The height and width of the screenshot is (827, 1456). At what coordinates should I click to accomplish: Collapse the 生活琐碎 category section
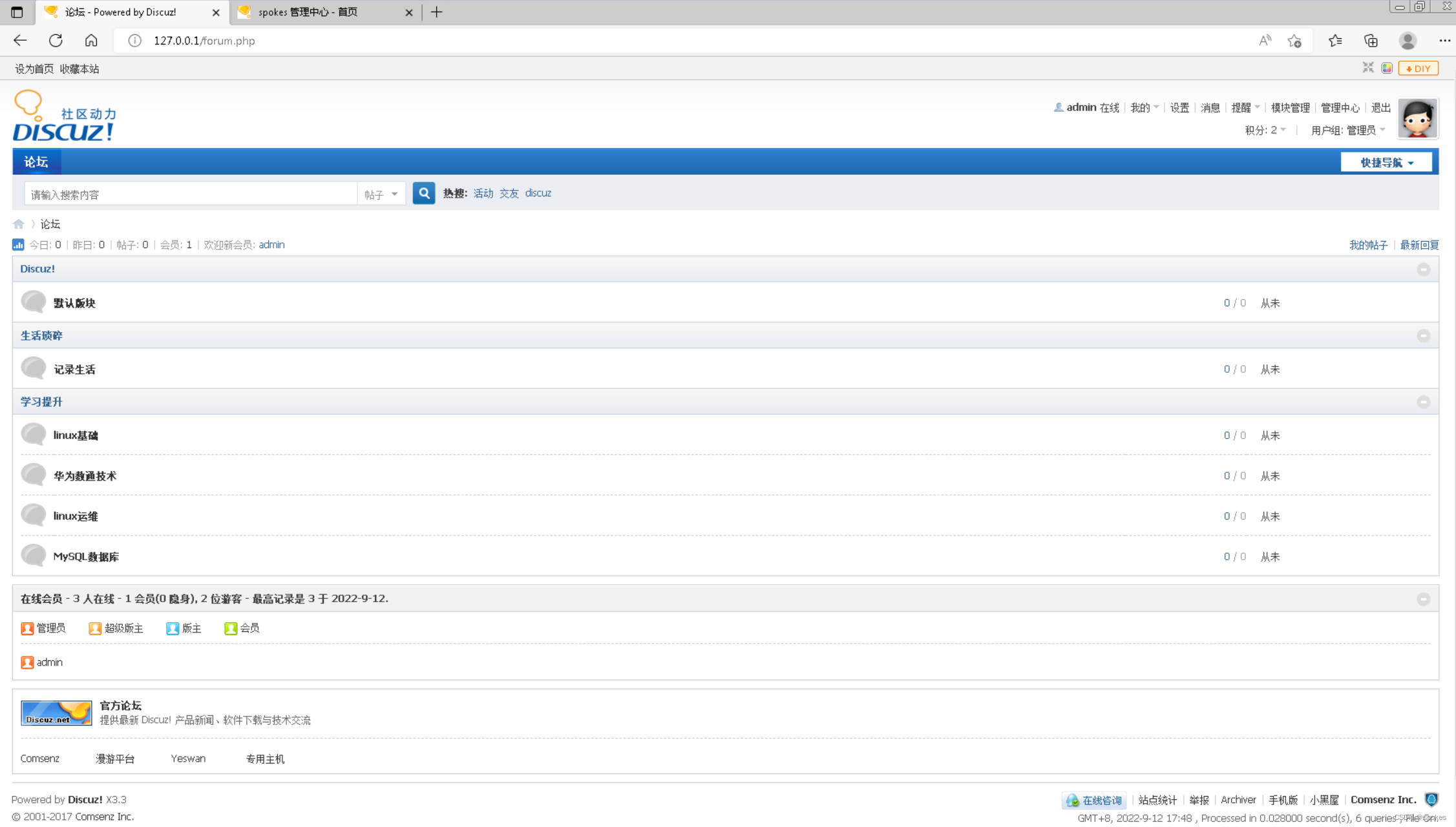click(1424, 336)
